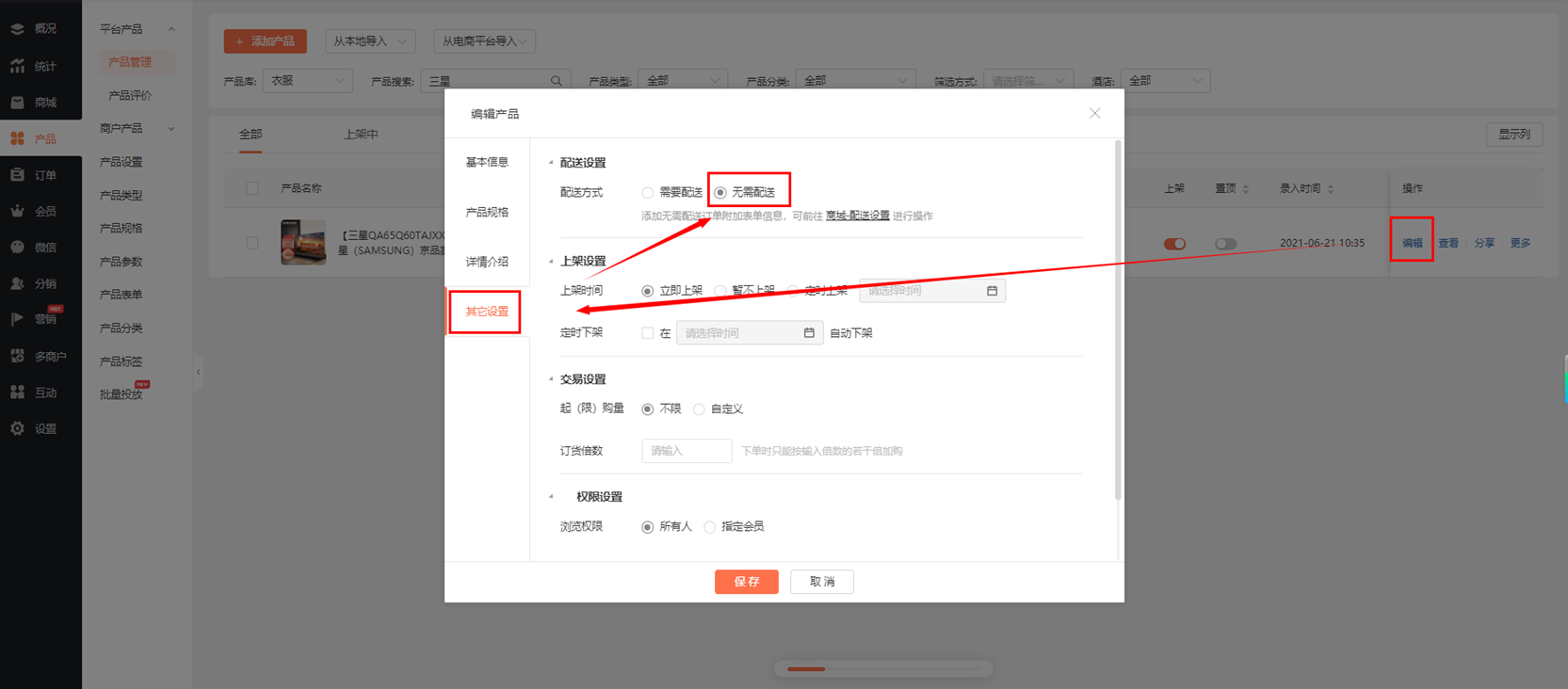Open the 商城-配送设置 link
Image resolution: width=1568 pixels, height=689 pixels.
click(x=857, y=216)
